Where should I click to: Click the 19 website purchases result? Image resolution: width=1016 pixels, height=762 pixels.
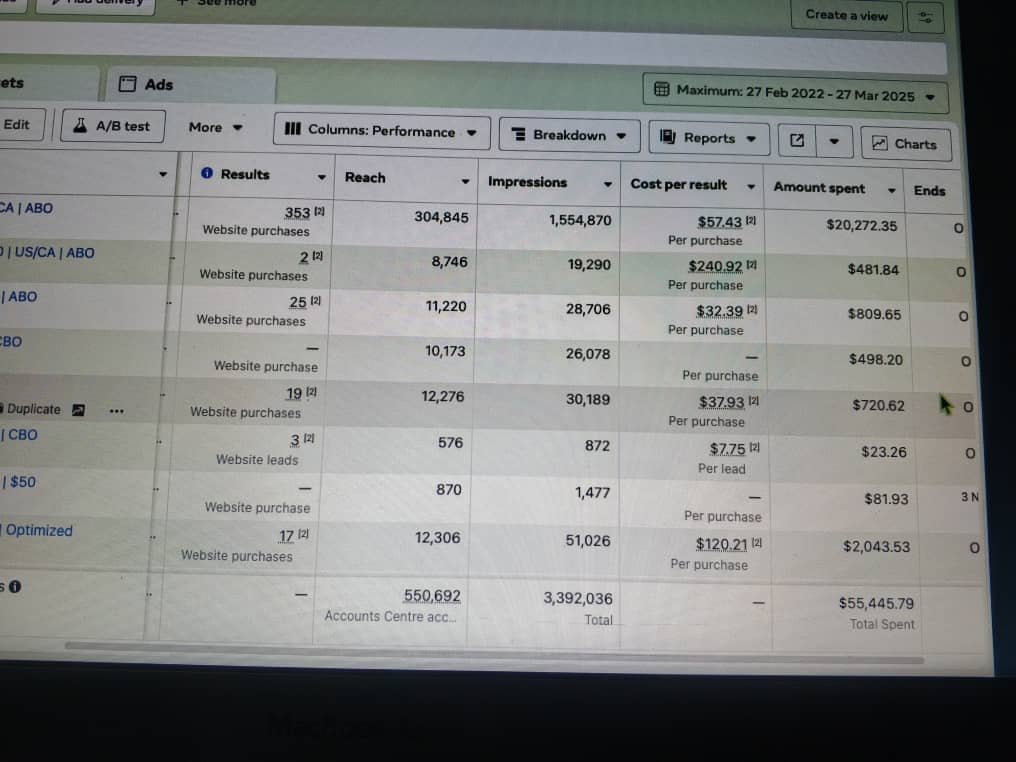pos(294,393)
